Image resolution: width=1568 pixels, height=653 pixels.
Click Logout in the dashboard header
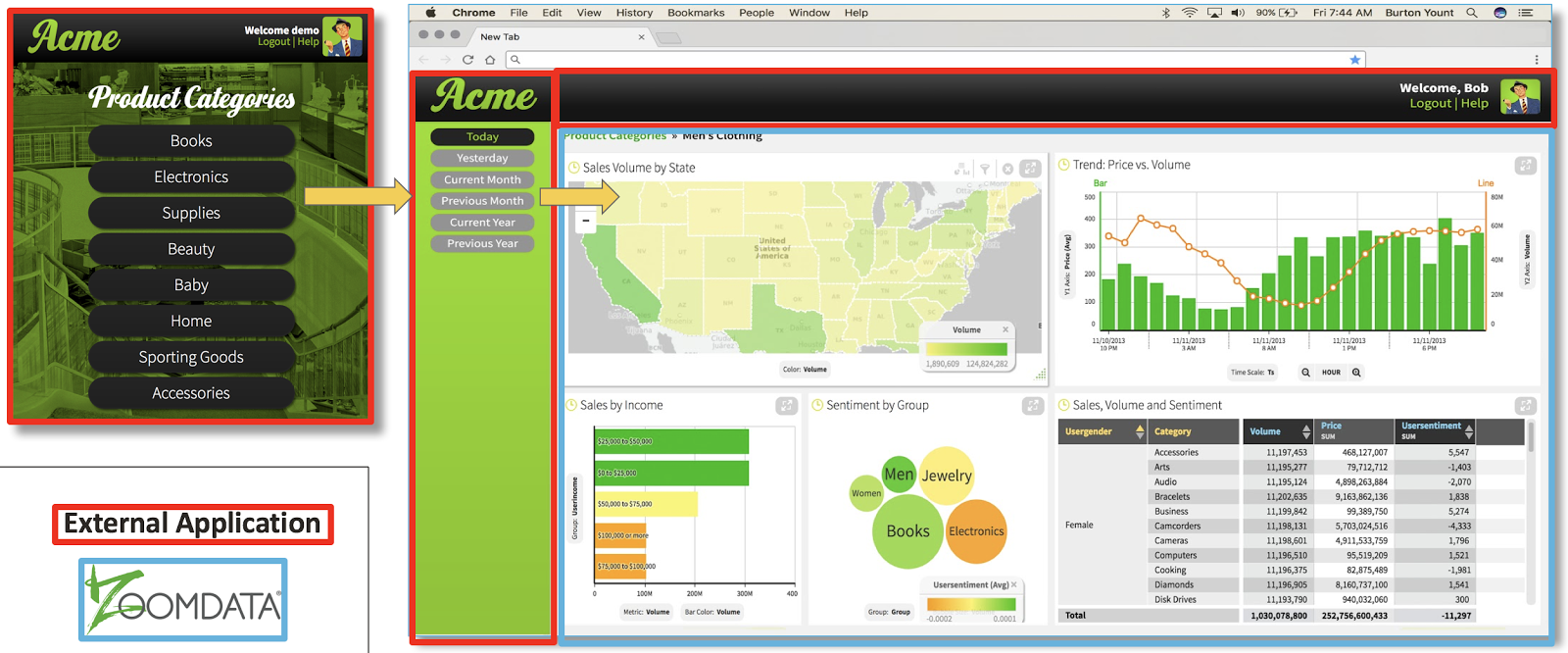pyautogui.click(x=1430, y=104)
